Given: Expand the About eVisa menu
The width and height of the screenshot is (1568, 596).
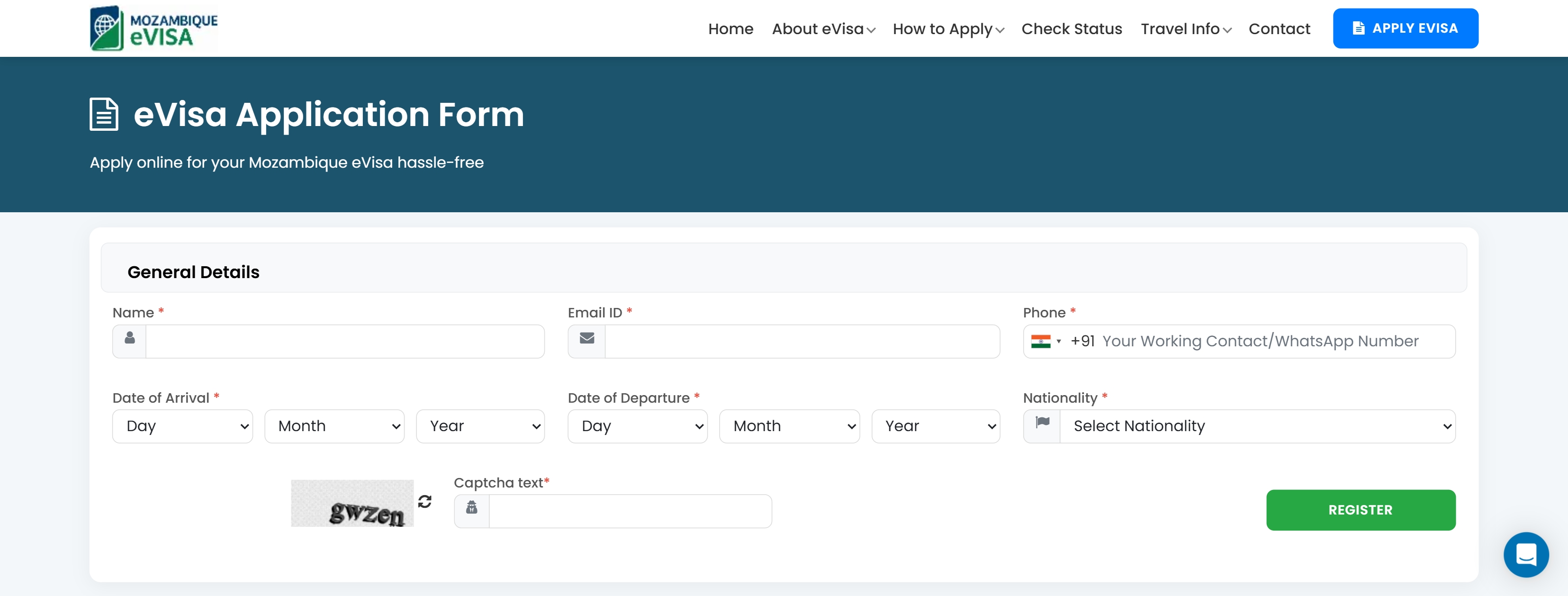Looking at the screenshot, I should 824,28.
